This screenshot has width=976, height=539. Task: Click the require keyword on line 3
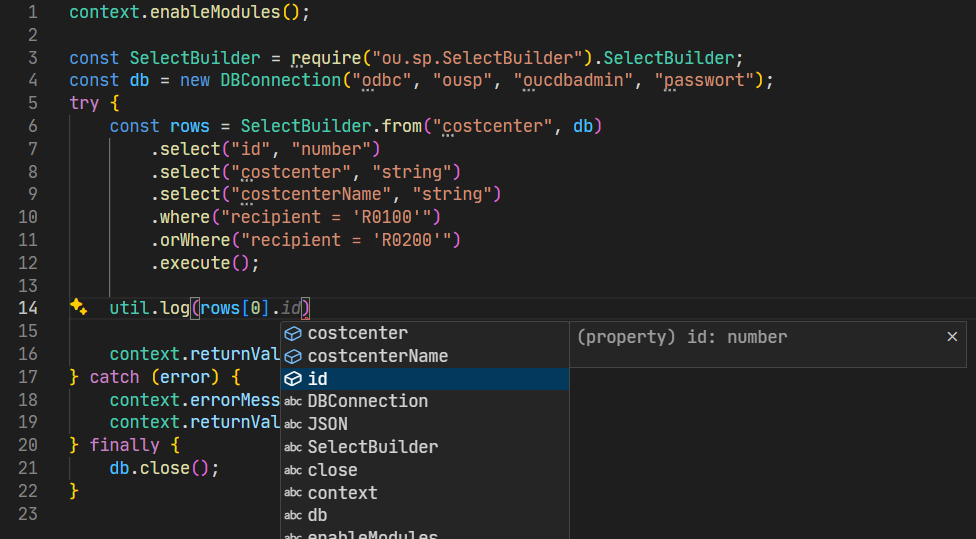[x=326, y=58]
